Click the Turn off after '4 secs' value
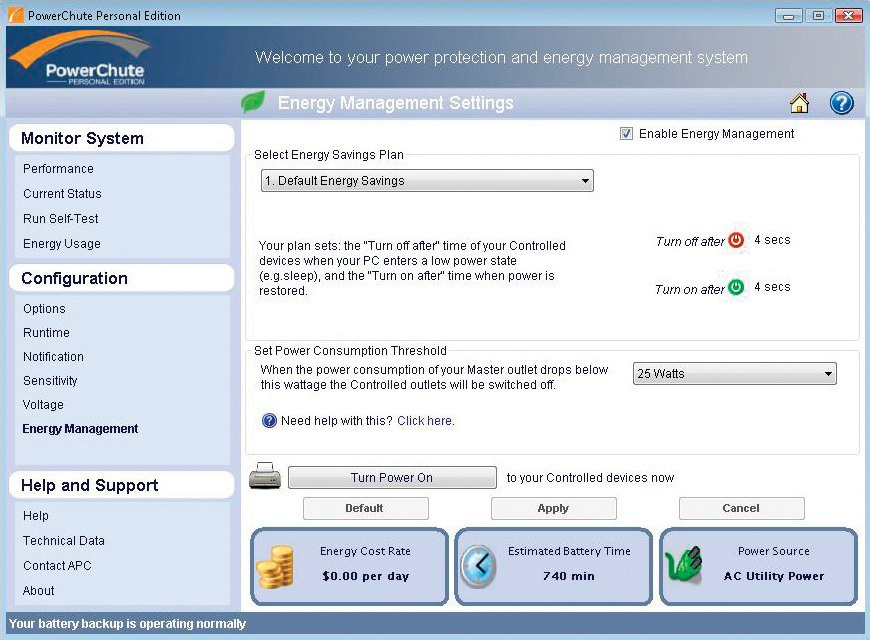This screenshot has width=870, height=640. pos(772,240)
